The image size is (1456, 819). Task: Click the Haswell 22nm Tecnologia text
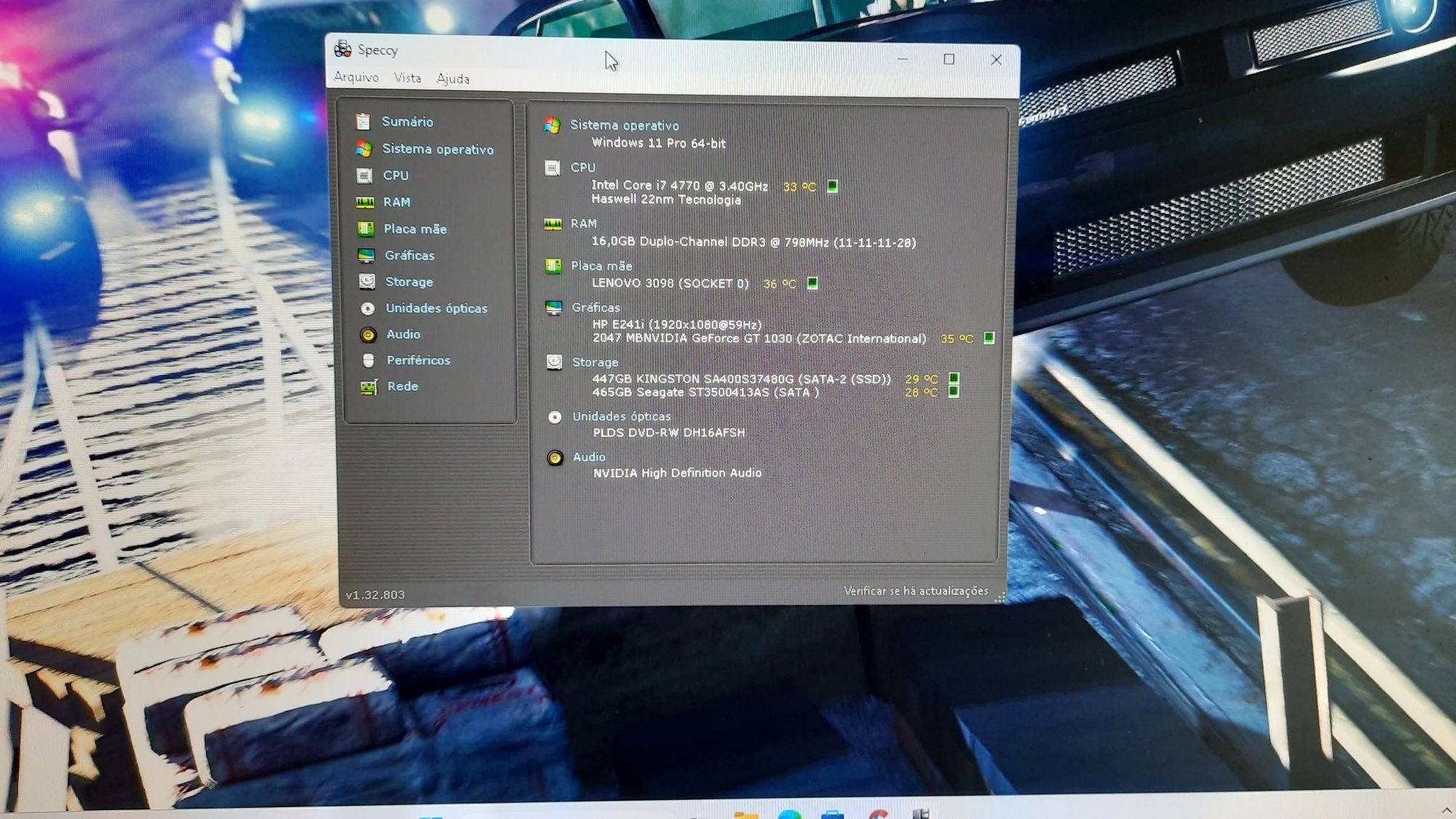(666, 199)
